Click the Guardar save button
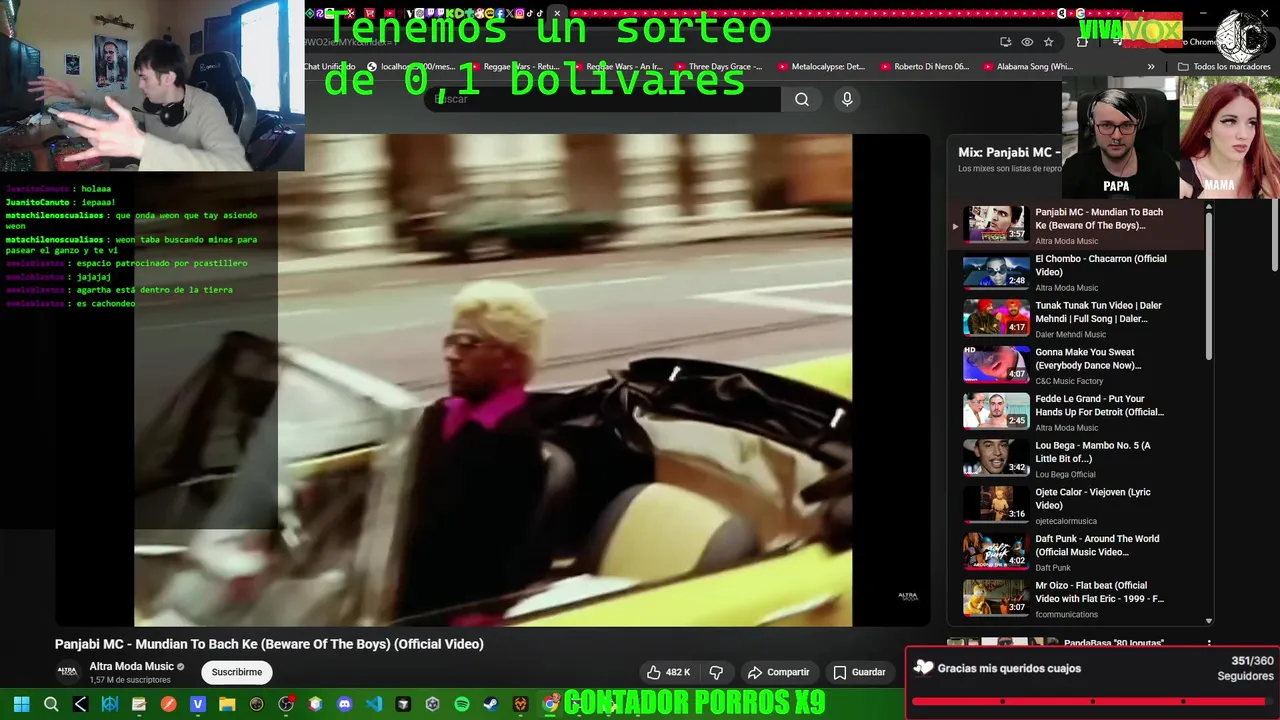This screenshot has height=720, width=1280. tap(859, 672)
